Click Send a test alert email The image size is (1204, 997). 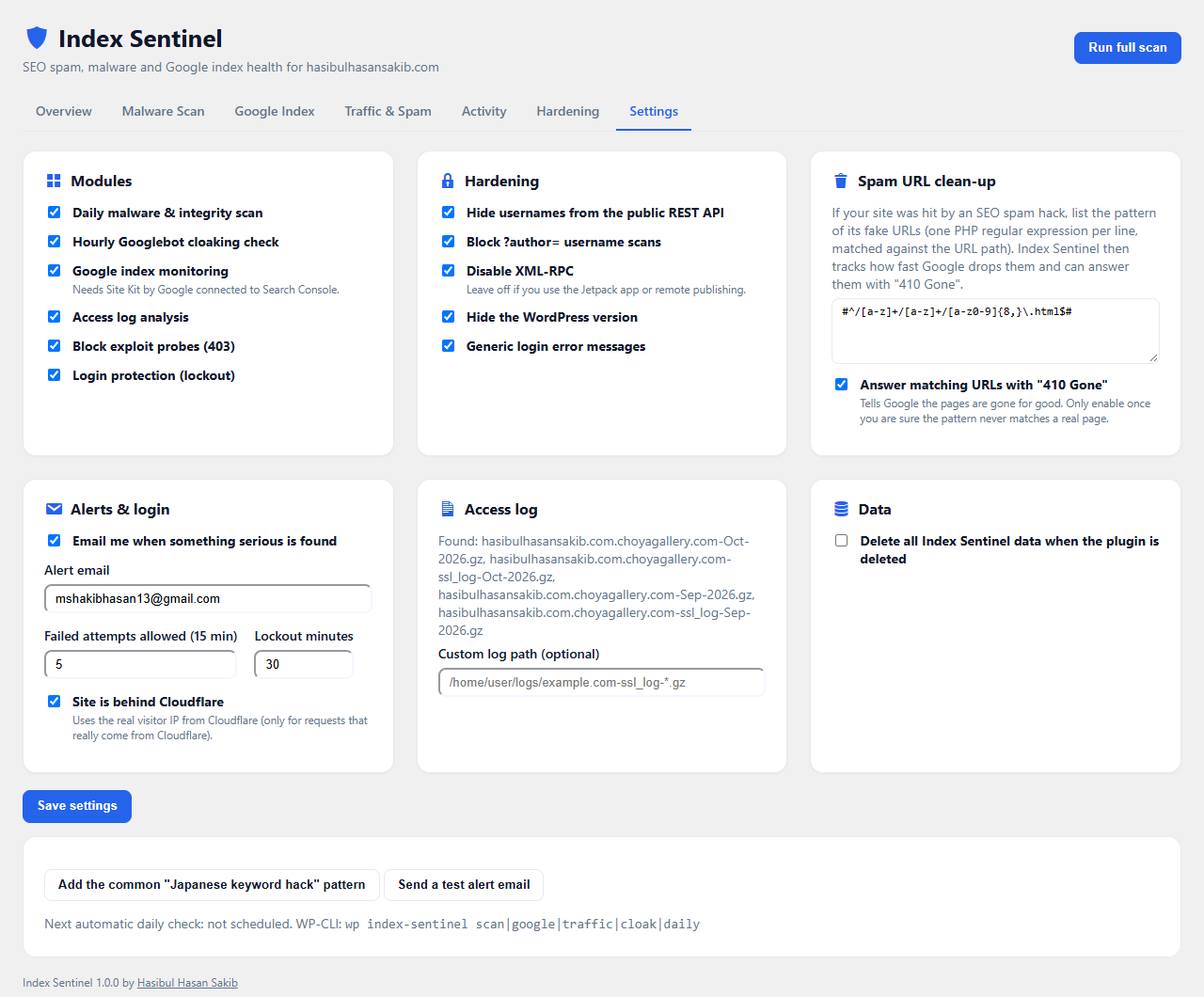click(x=464, y=885)
